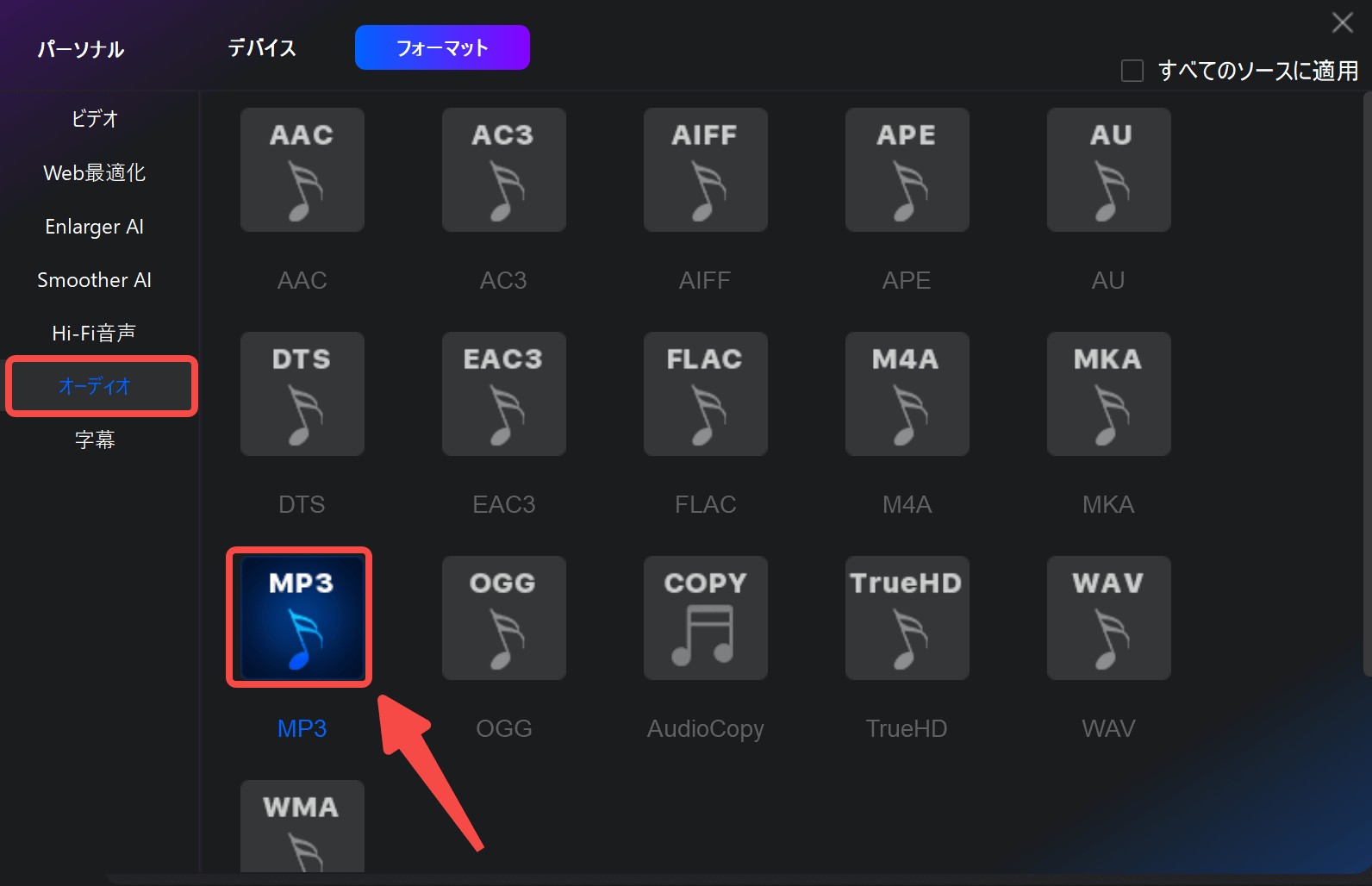Click the AudioCopy text label
Viewport: 1372px width, 886px height.
point(705,729)
